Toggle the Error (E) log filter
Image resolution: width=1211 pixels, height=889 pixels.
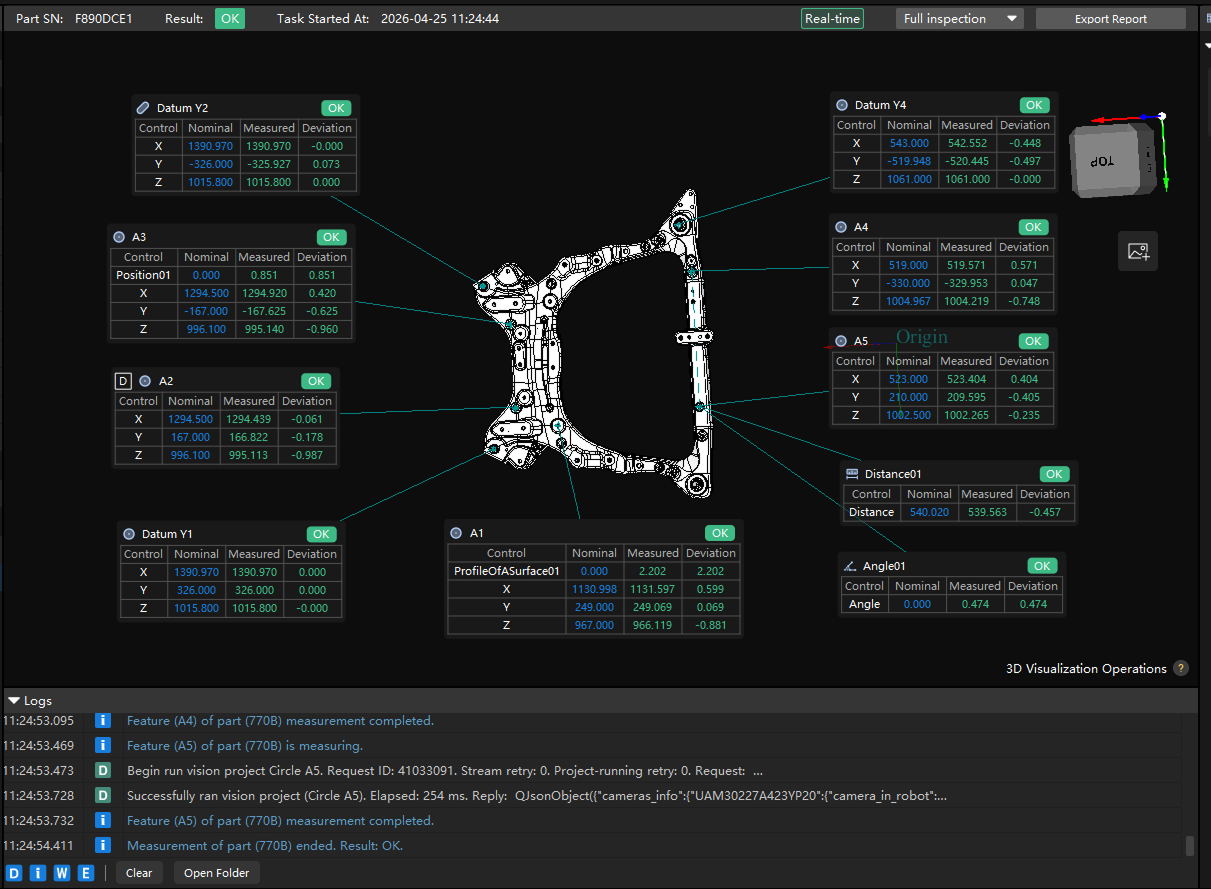pos(86,873)
